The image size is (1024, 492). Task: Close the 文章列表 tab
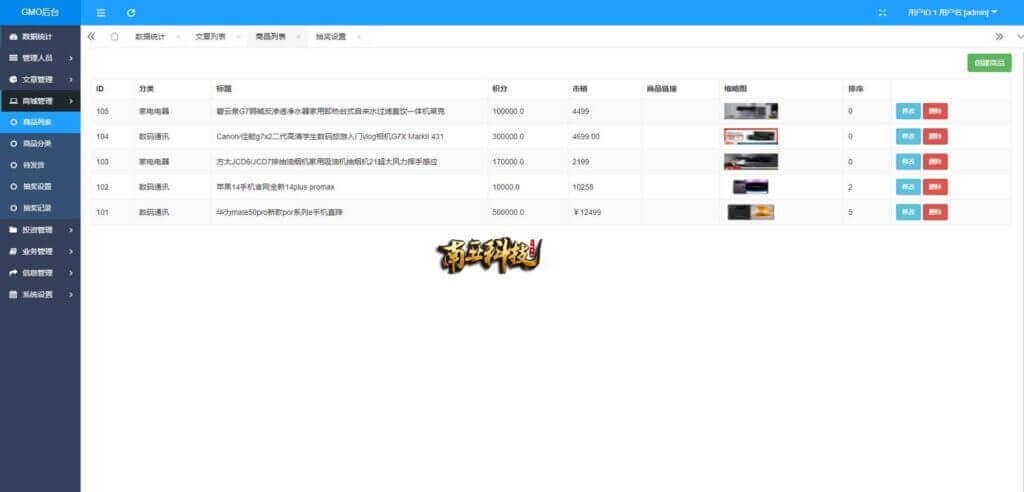238,37
